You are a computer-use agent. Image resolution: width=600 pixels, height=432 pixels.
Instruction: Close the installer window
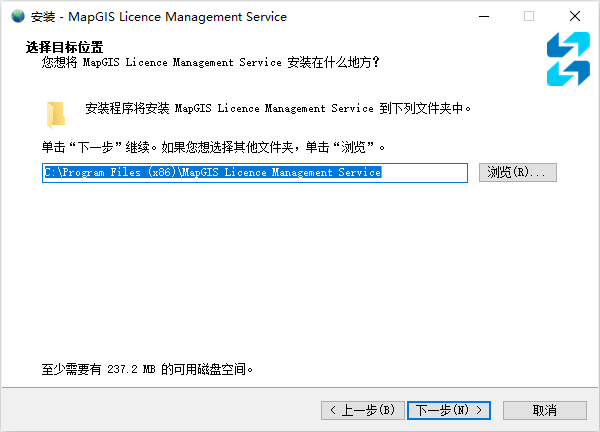click(573, 16)
